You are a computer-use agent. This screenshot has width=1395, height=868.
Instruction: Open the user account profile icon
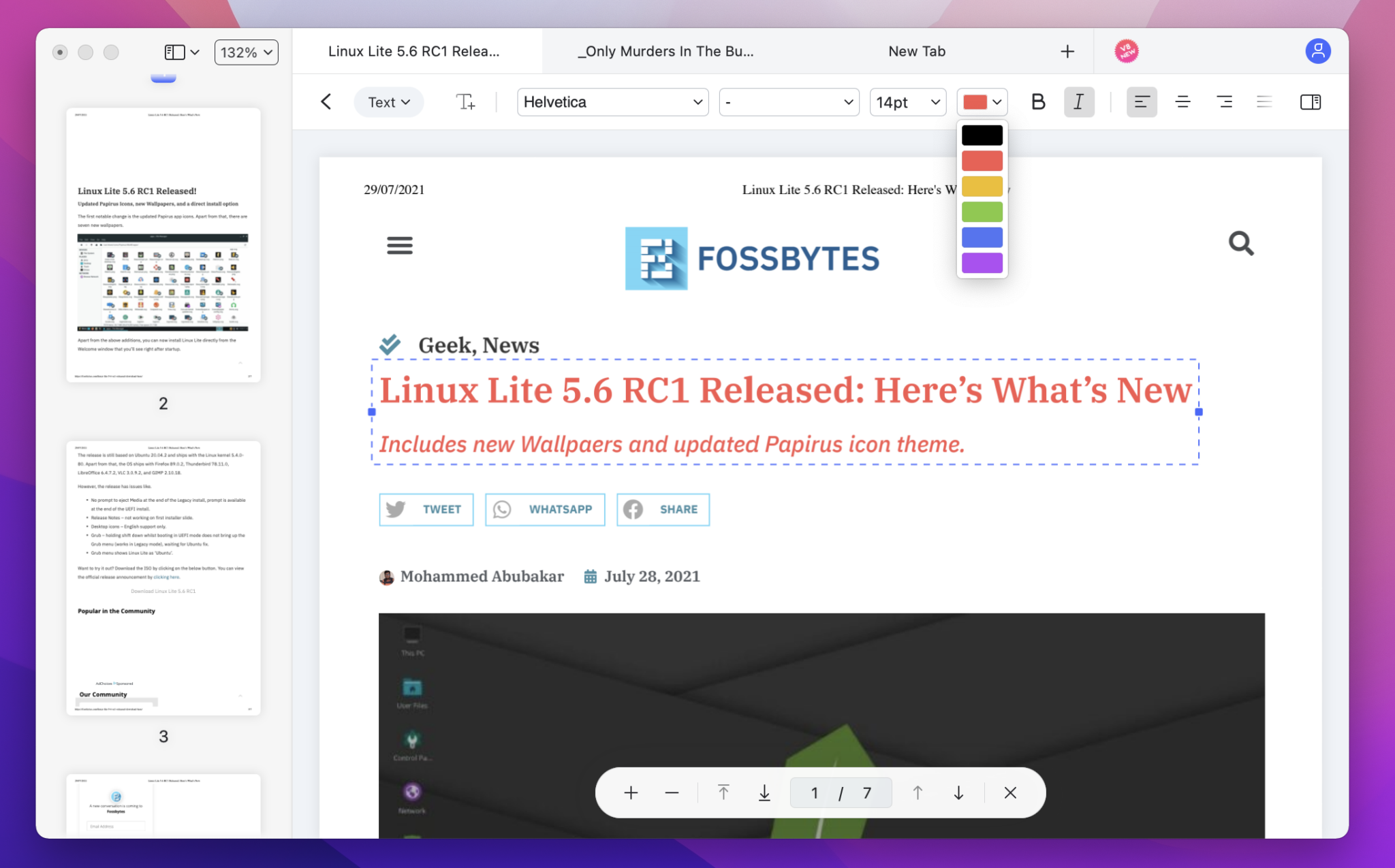pos(1318,51)
